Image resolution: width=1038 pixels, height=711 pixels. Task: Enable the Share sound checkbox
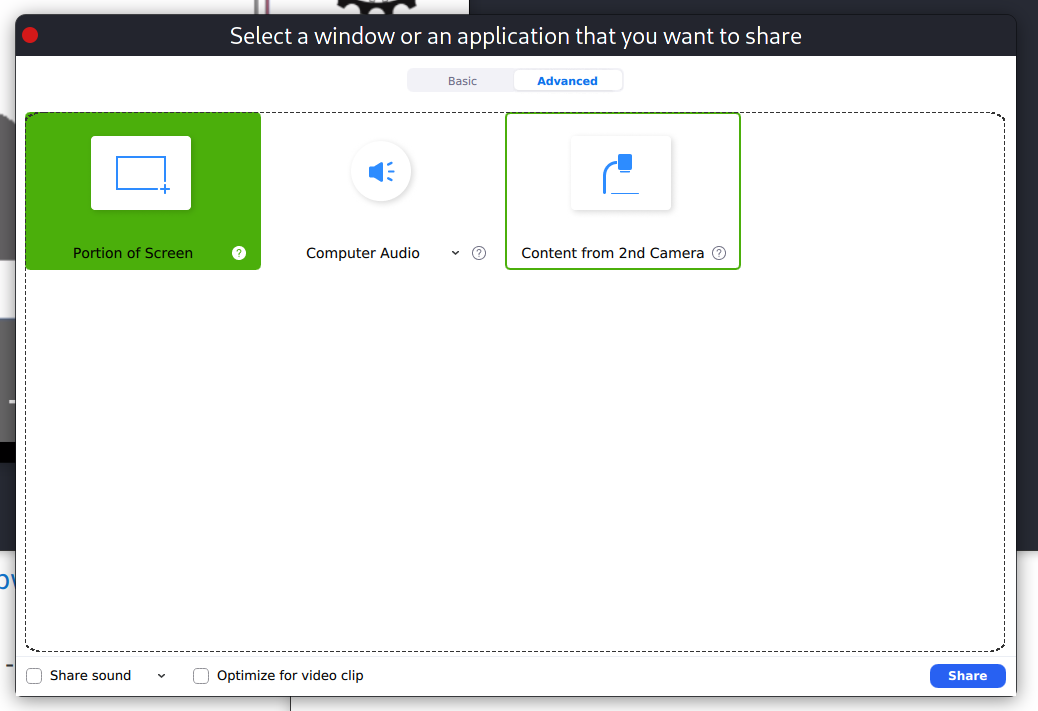pyautogui.click(x=34, y=675)
